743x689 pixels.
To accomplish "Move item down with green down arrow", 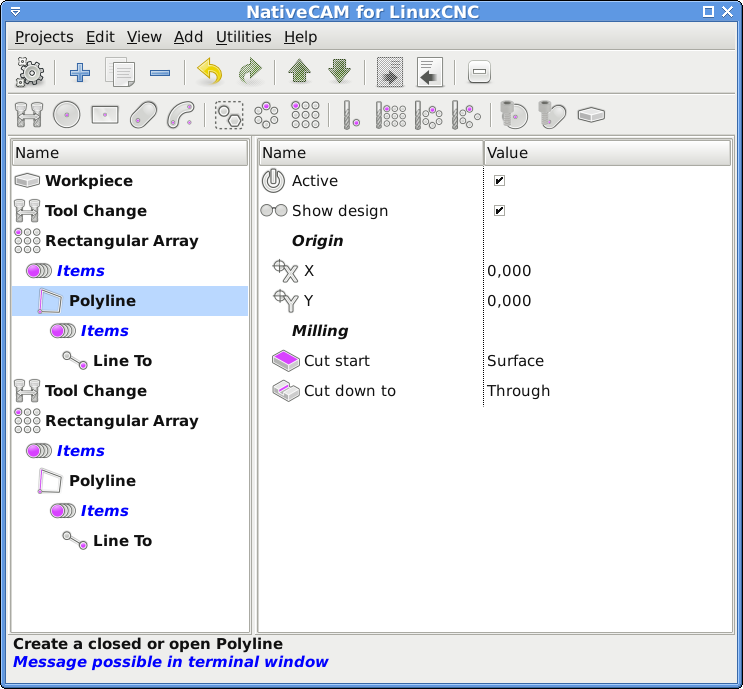I will pos(339,72).
